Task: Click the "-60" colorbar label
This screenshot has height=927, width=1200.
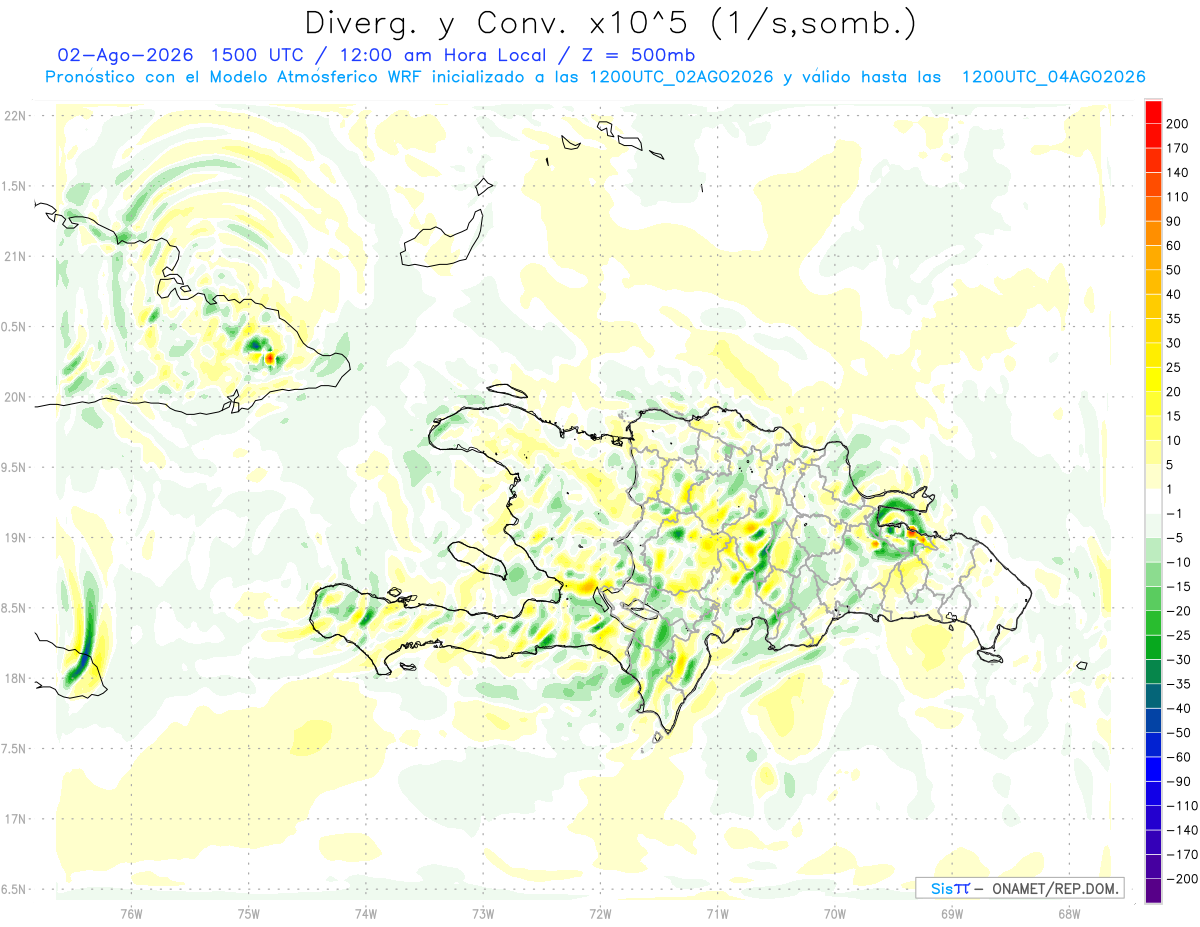Action: point(1178,757)
